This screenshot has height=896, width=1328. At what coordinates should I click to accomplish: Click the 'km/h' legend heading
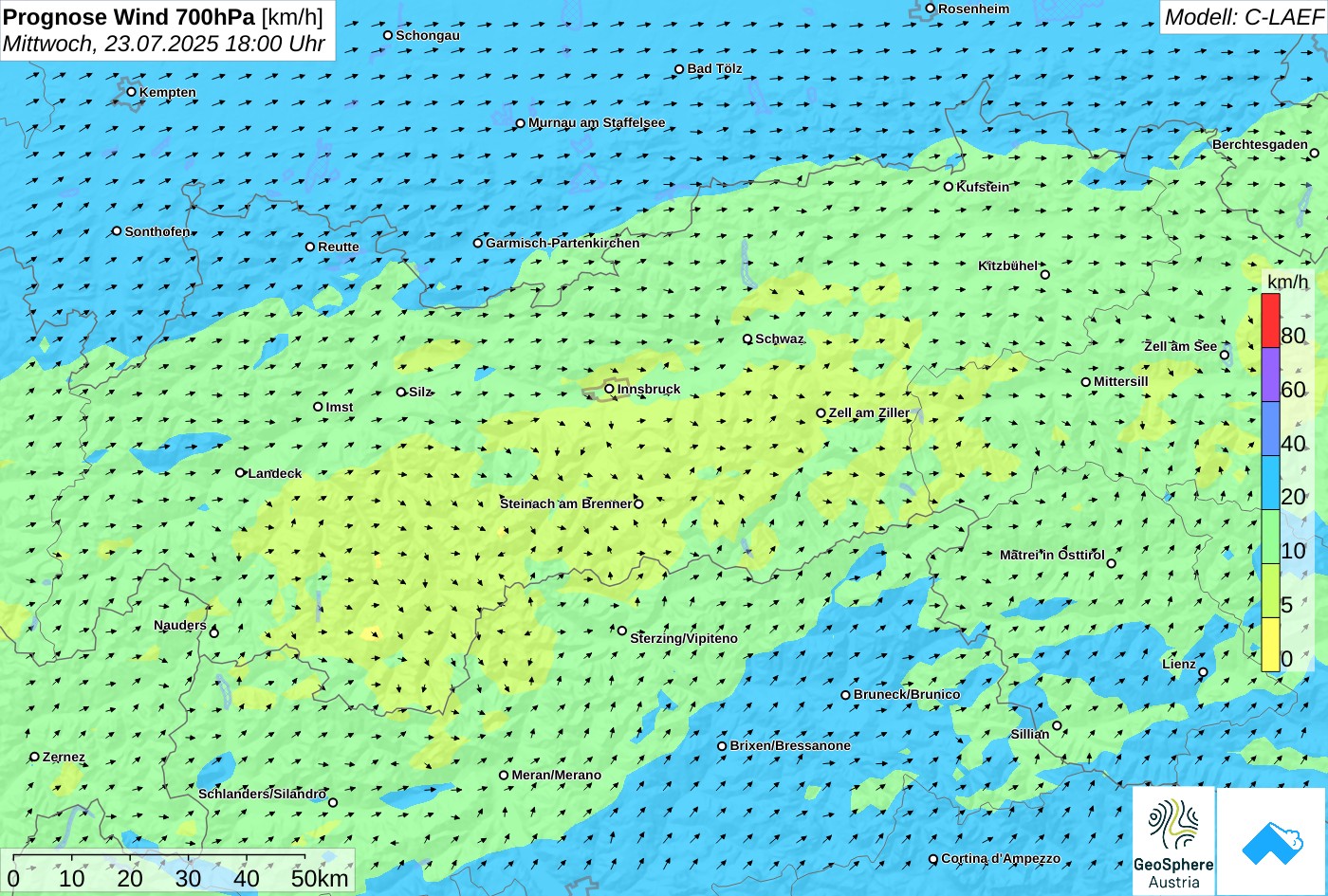[1287, 281]
